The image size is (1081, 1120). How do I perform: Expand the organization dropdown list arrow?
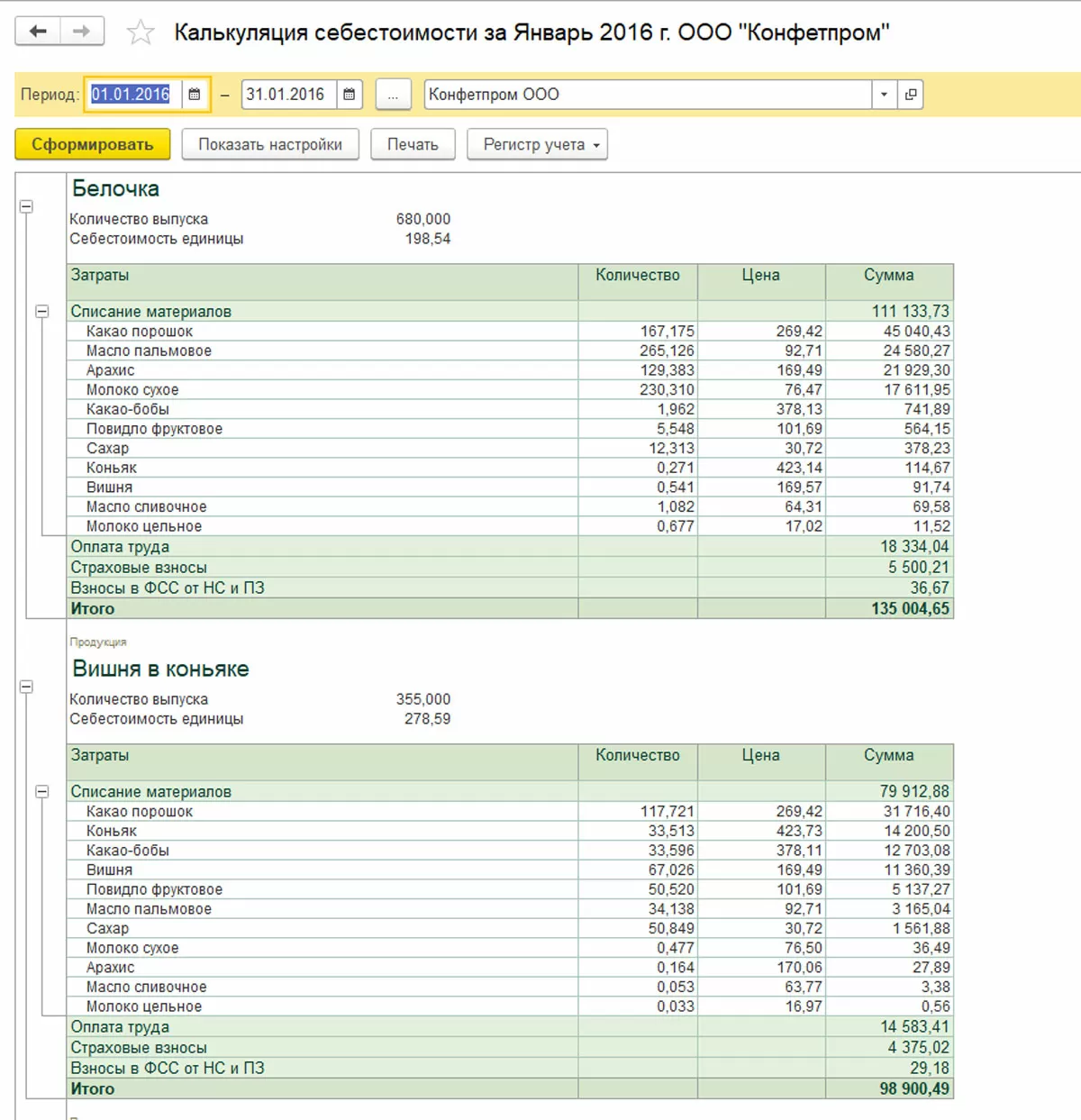tap(884, 95)
